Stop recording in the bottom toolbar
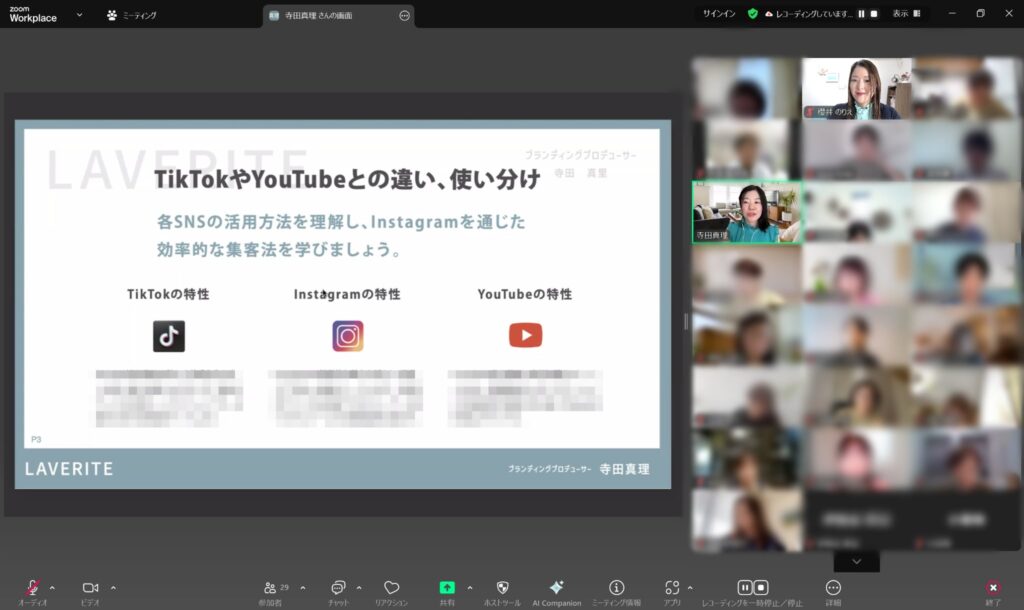The height and width of the screenshot is (610, 1024). (x=761, y=587)
